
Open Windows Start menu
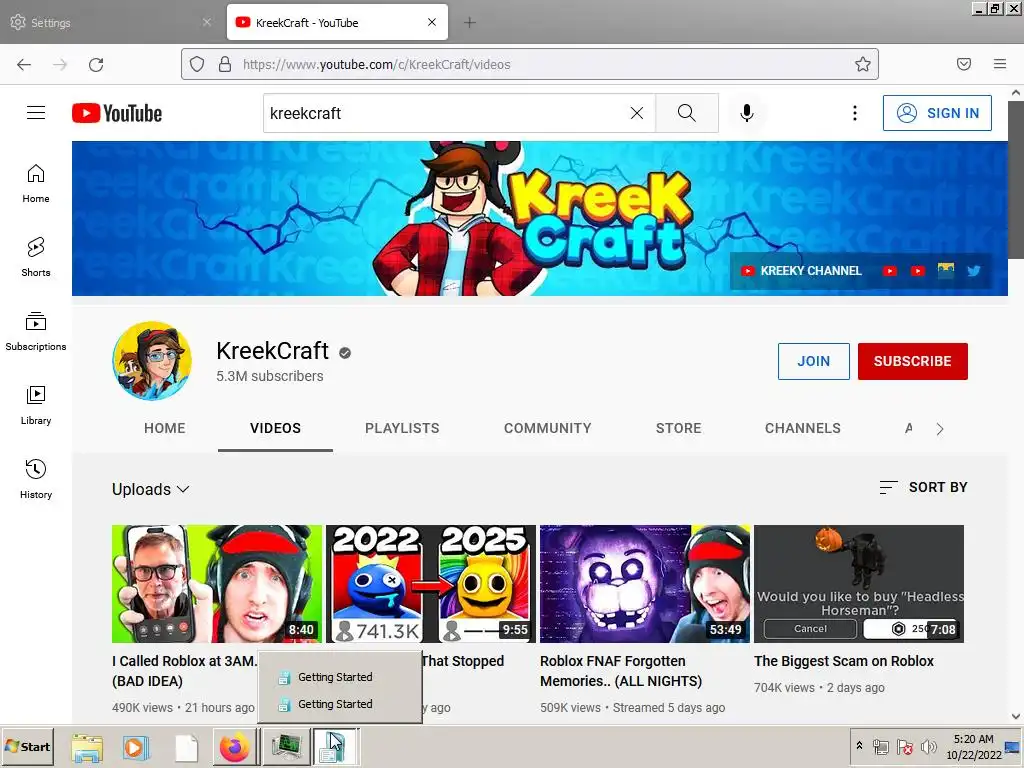click(27, 746)
